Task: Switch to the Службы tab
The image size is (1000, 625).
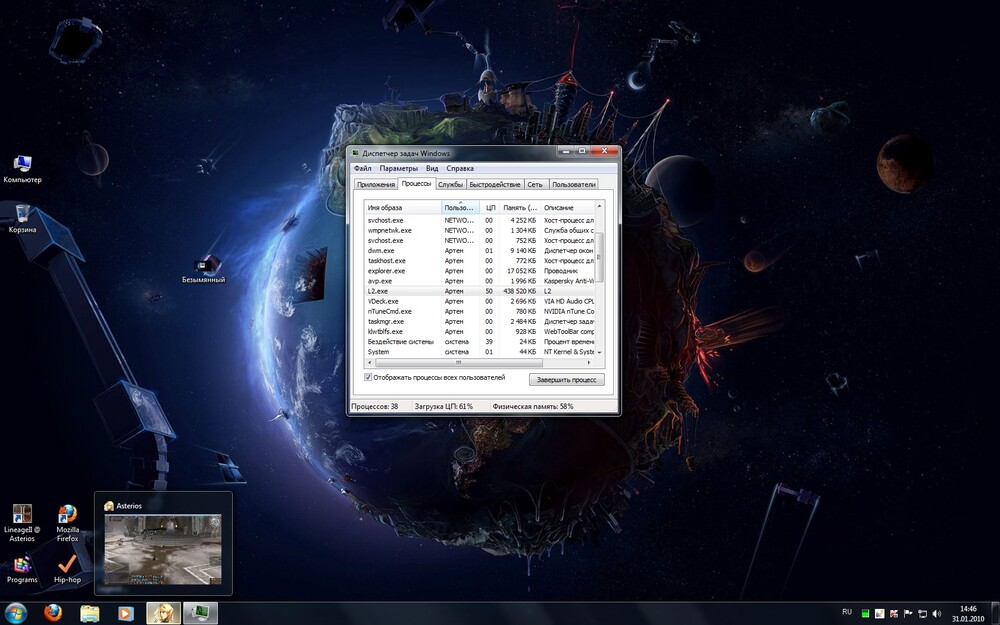Action: coord(450,184)
